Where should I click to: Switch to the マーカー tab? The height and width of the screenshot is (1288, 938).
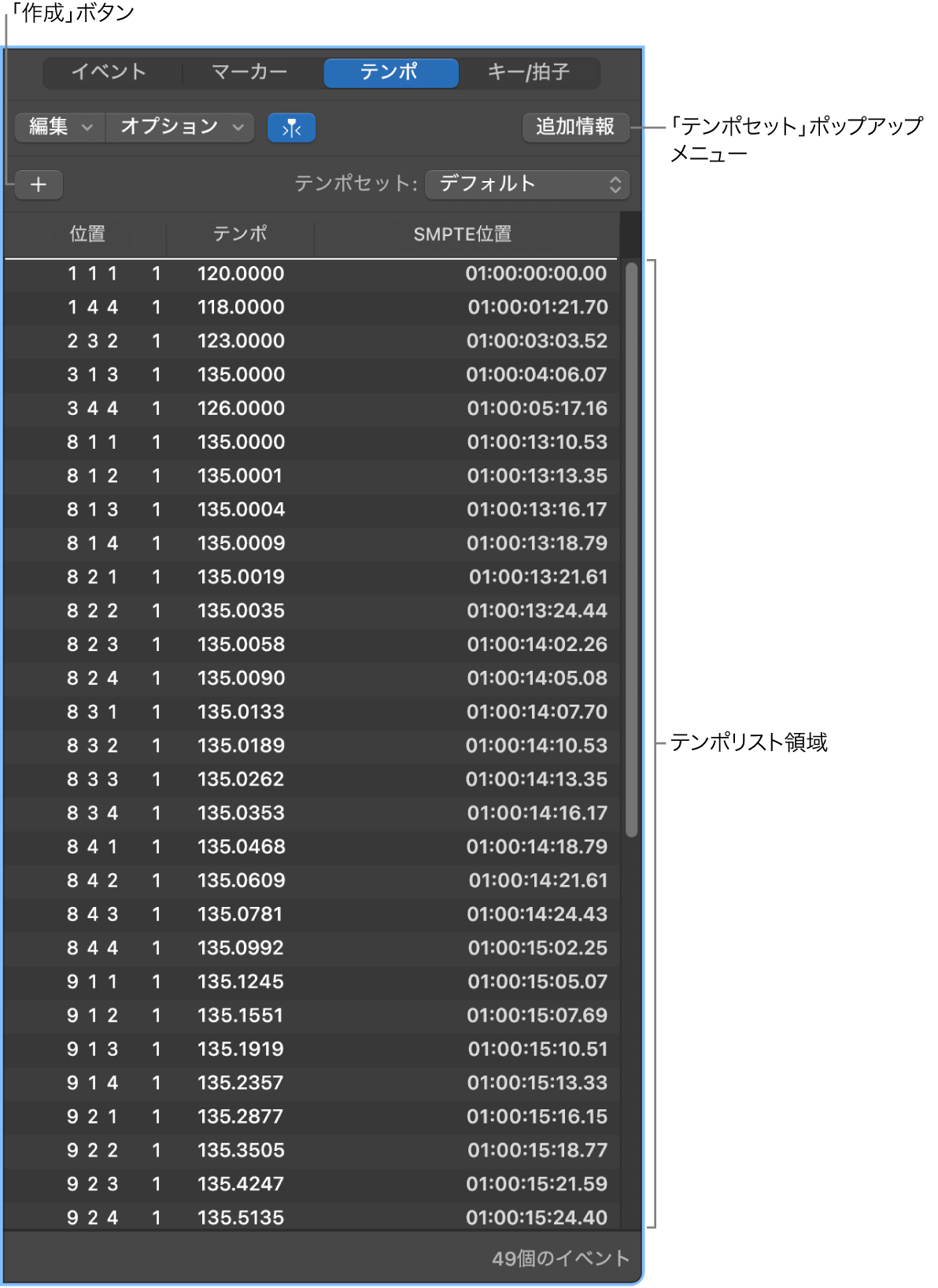pyautogui.click(x=250, y=72)
